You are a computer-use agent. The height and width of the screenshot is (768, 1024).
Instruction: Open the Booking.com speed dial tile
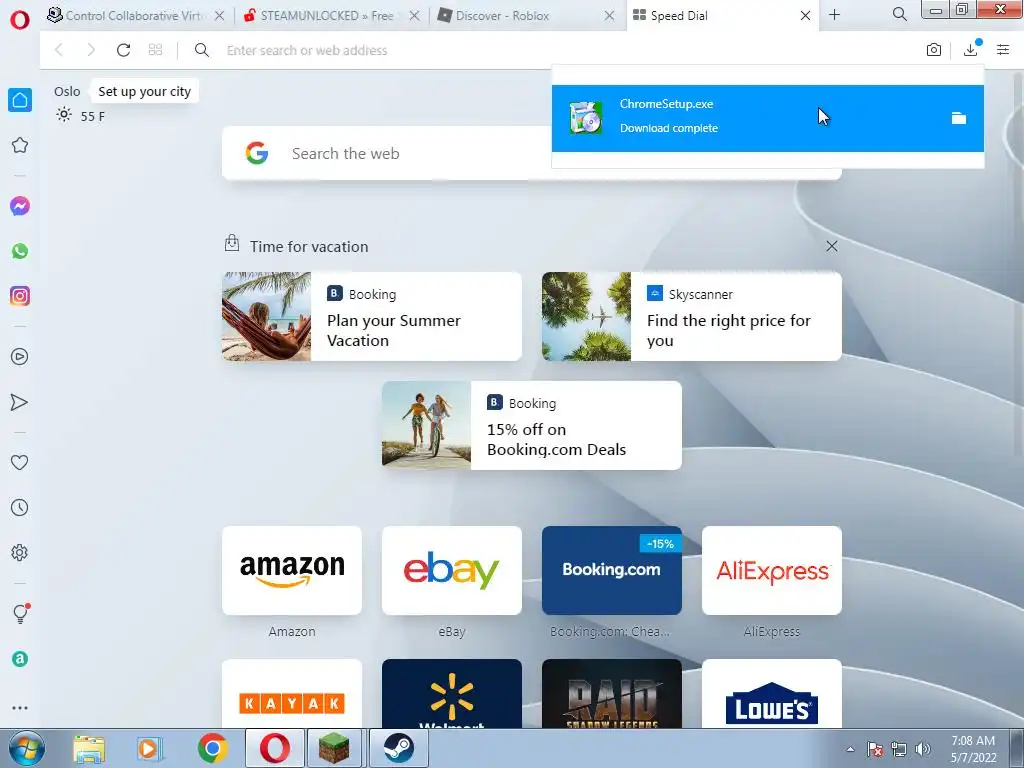pyautogui.click(x=612, y=571)
